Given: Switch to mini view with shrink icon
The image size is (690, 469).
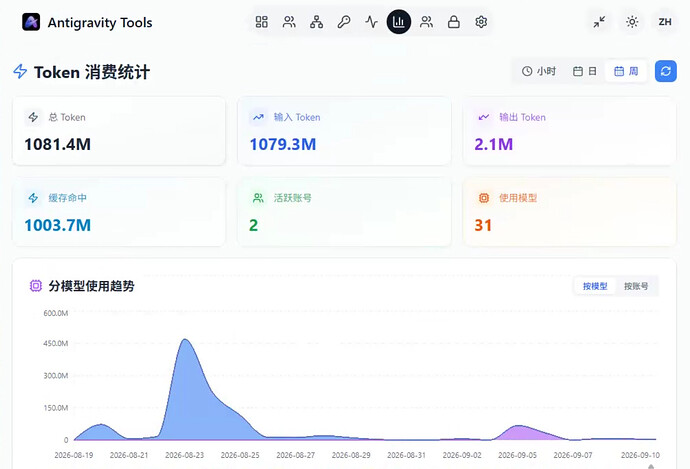Looking at the screenshot, I should (599, 22).
